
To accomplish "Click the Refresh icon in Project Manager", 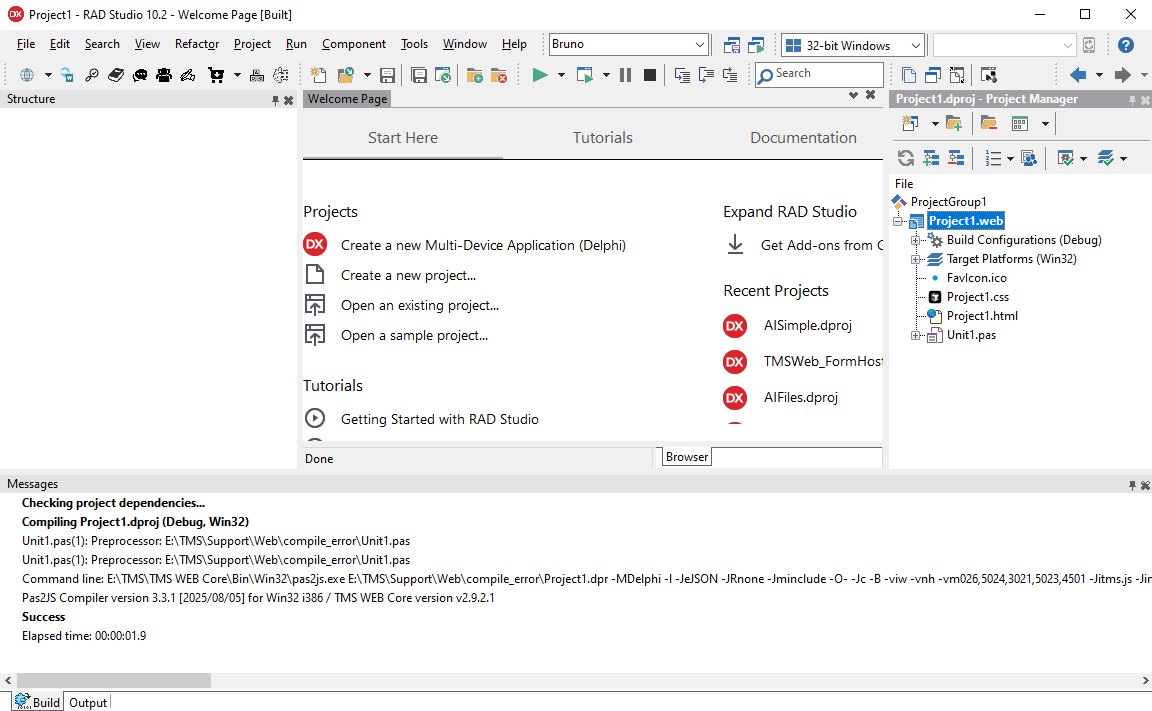I will click(905, 158).
